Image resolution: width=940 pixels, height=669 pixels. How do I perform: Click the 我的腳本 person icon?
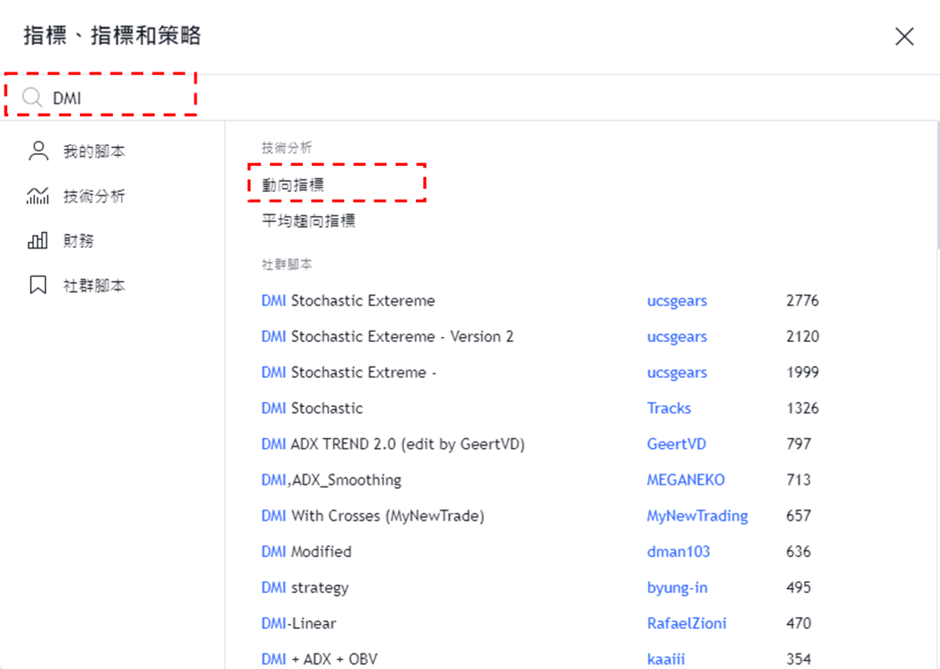[38, 151]
